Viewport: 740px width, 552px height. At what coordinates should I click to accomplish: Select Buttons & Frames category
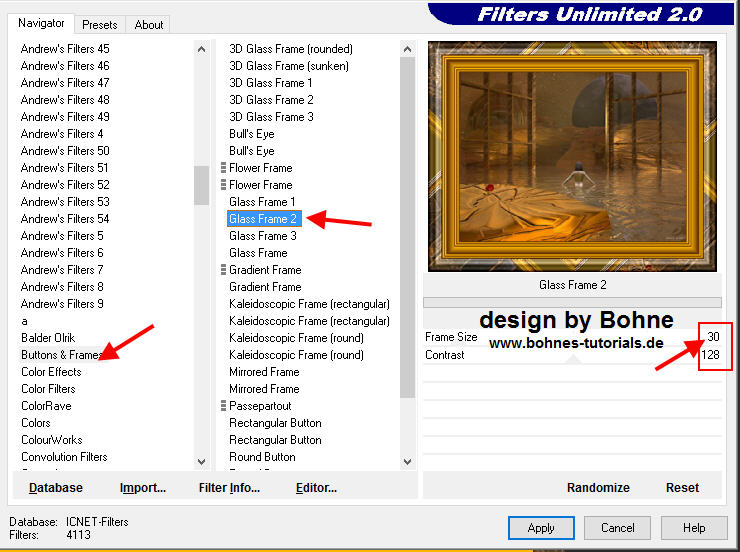click(x=61, y=355)
